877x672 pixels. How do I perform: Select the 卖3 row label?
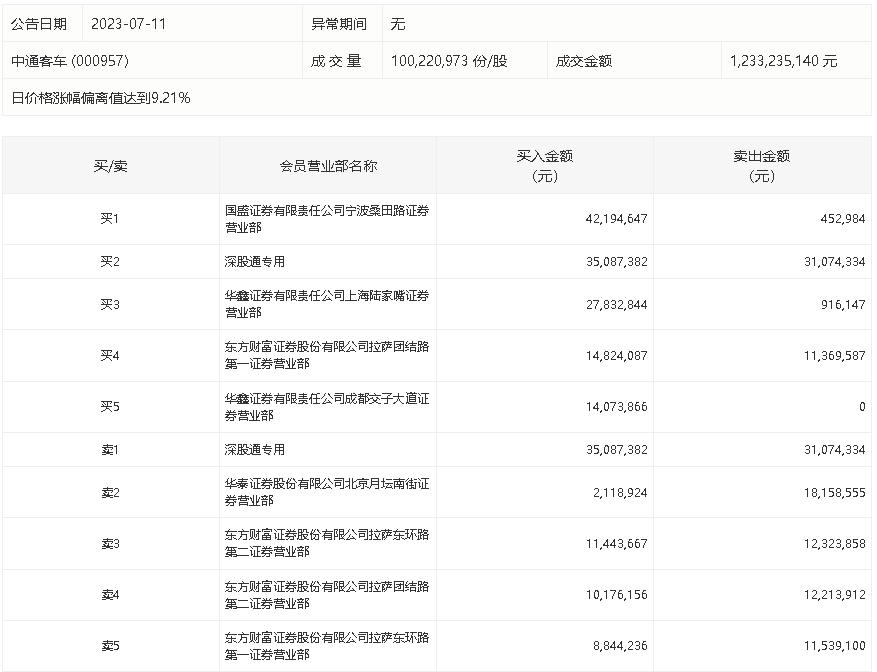pos(110,544)
